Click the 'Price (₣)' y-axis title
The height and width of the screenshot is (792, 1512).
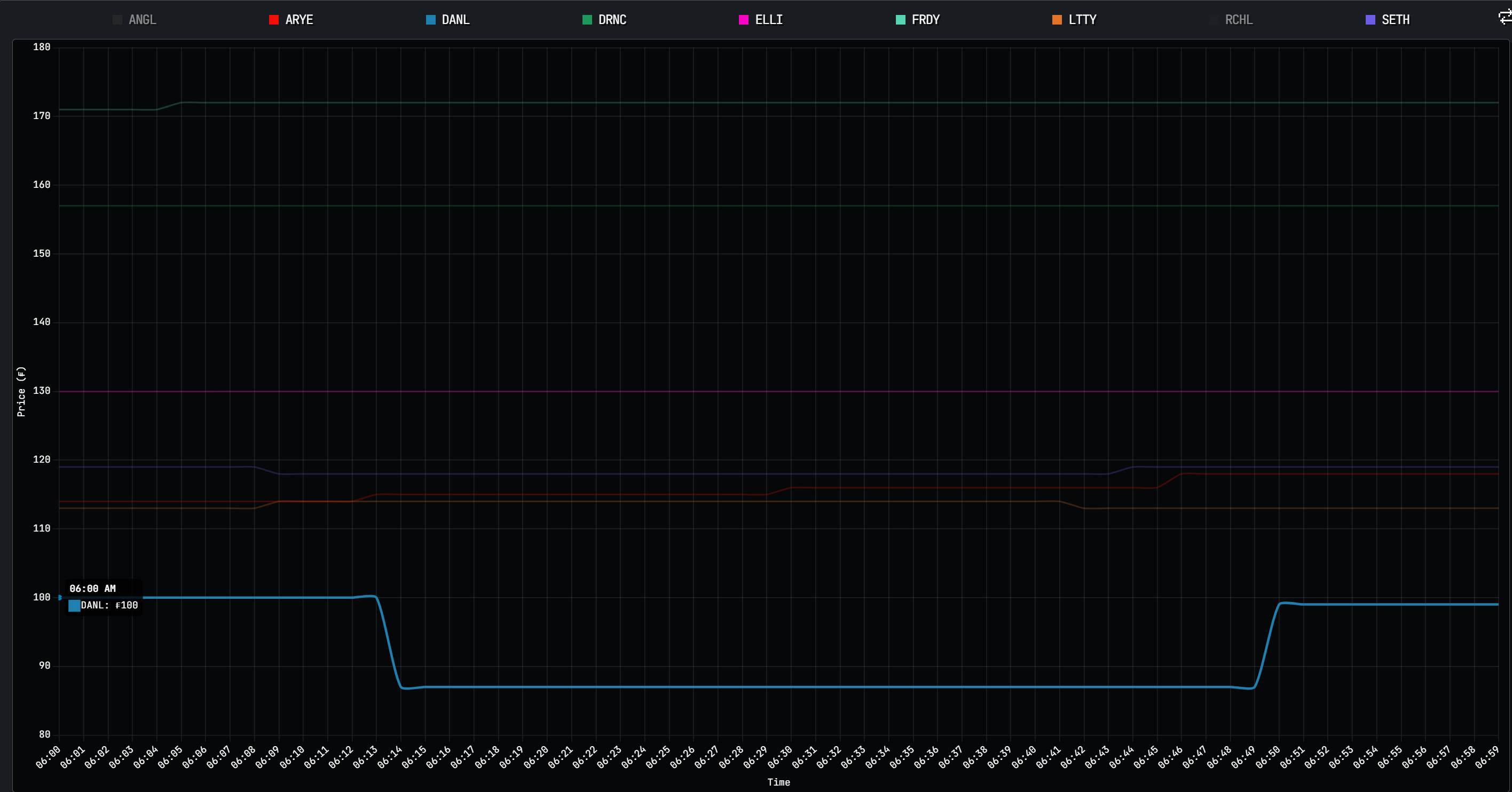pos(21,391)
